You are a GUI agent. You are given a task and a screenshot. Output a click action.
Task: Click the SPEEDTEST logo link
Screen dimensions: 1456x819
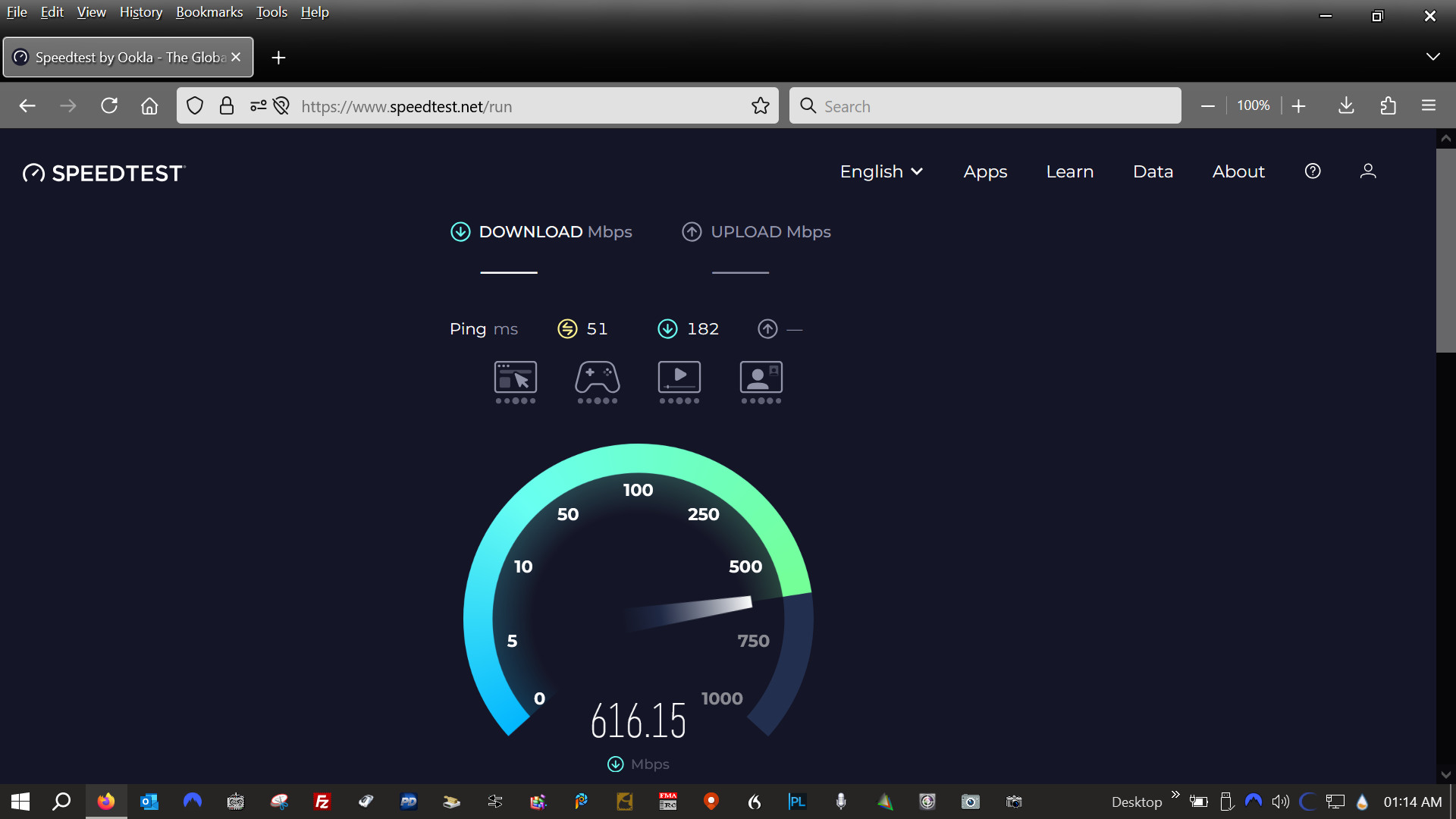click(104, 174)
